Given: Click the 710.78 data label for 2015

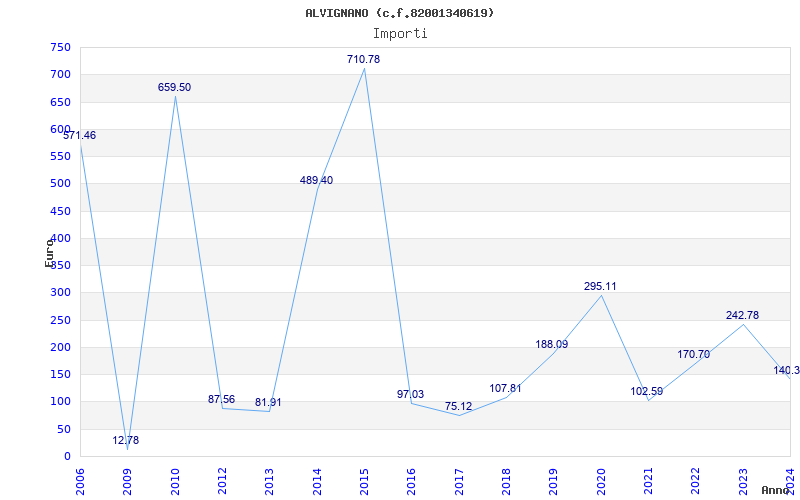Looking at the screenshot, I should [363, 59].
